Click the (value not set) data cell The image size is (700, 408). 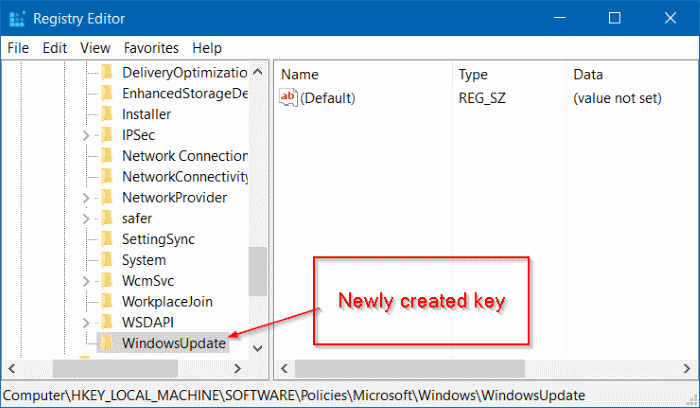(617, 98)
